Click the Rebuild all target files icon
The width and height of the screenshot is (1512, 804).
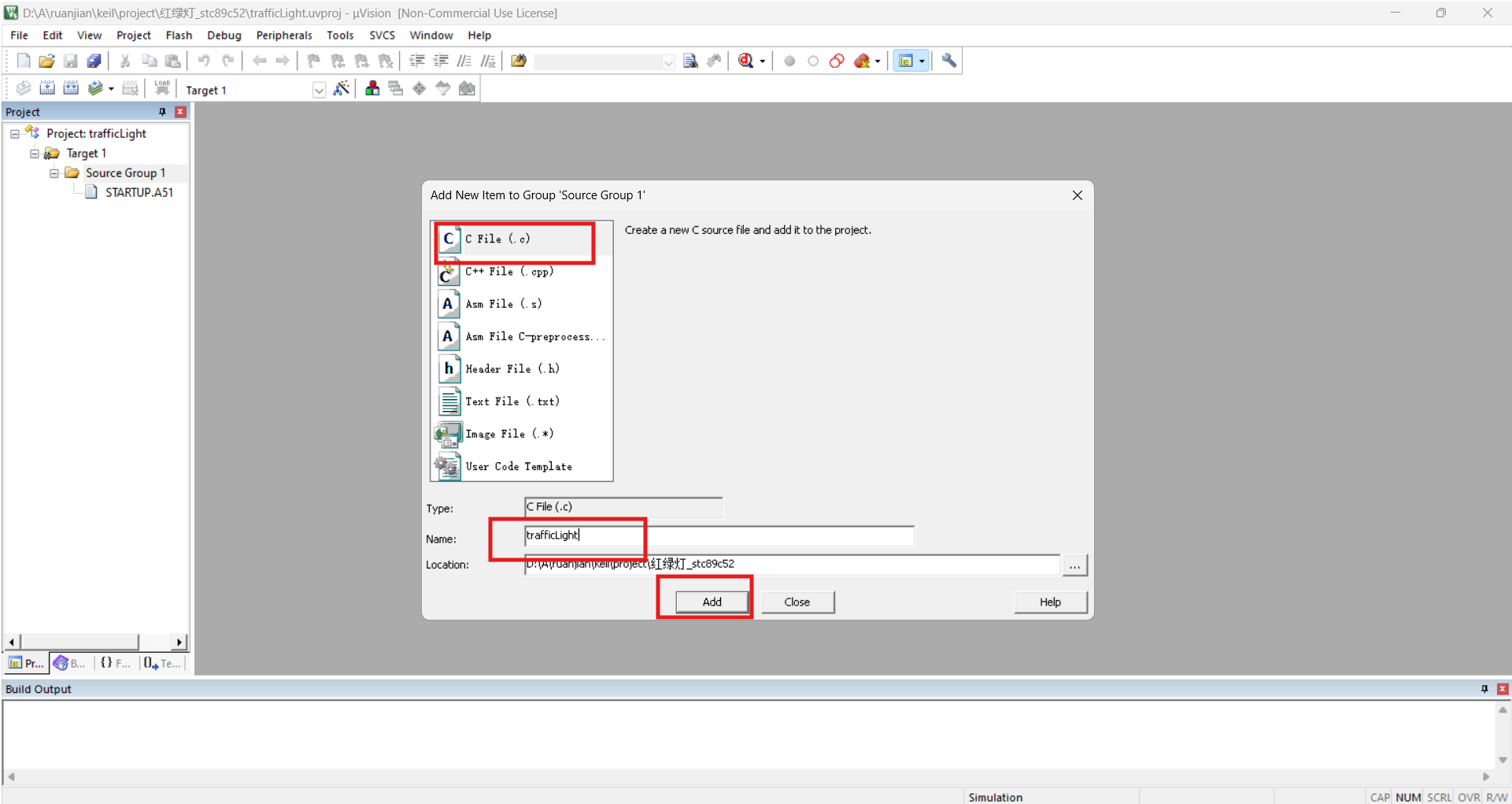coord(71,88)
